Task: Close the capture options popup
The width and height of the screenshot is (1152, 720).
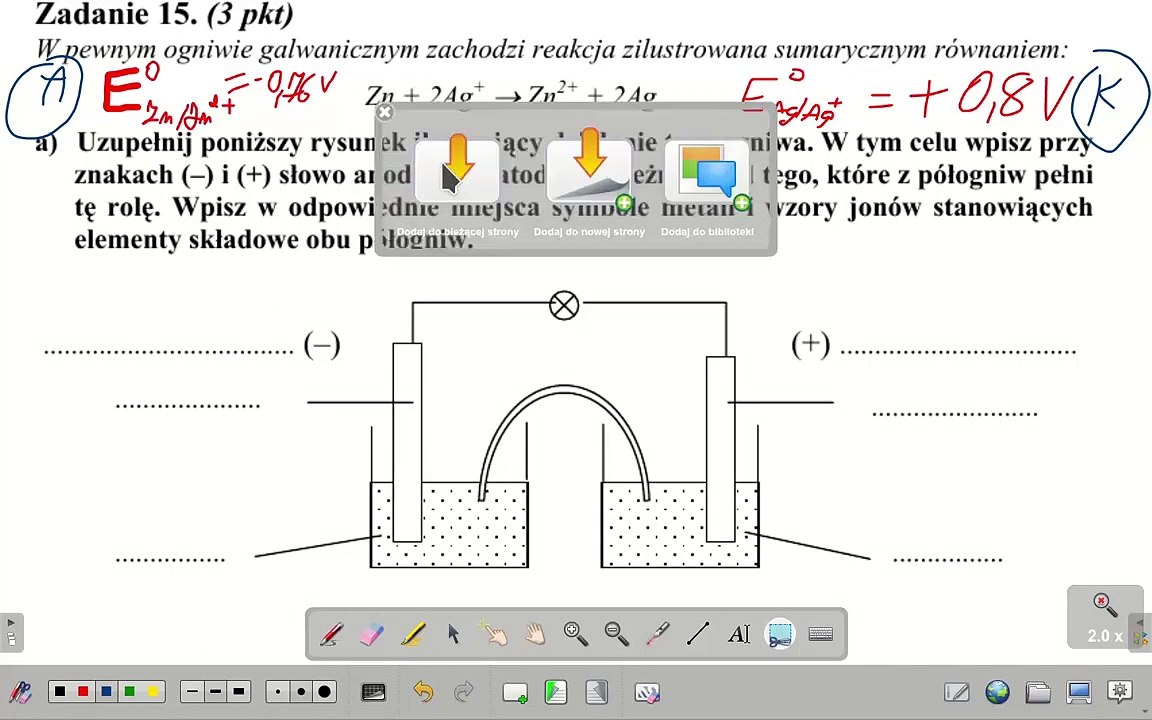Action: coord(384,112)
